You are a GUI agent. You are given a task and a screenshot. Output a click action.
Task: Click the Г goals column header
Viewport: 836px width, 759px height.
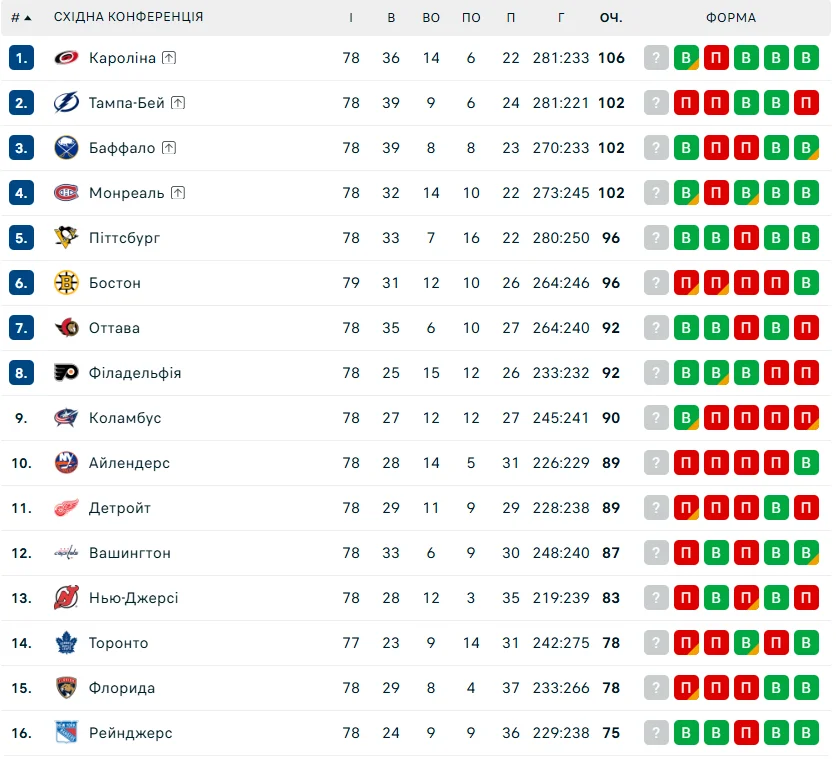(562, 18)
